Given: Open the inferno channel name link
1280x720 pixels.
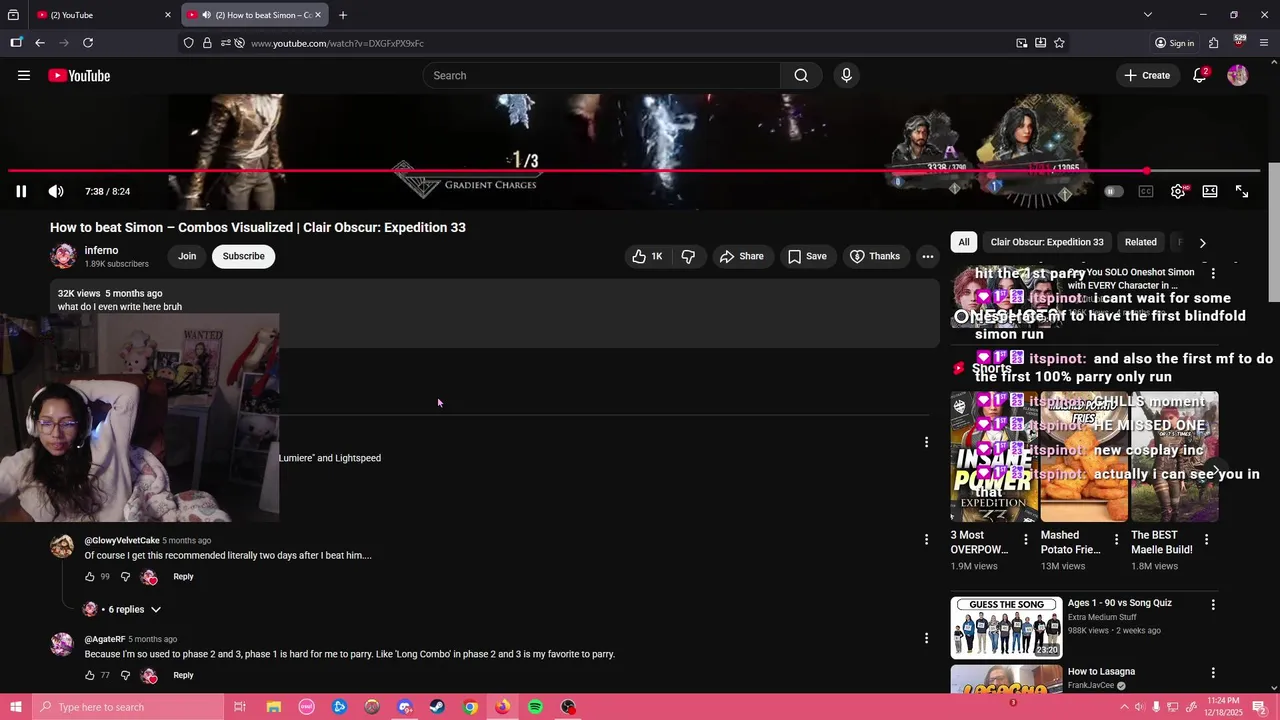Looking at the screenshot, I should coord(102,250).
